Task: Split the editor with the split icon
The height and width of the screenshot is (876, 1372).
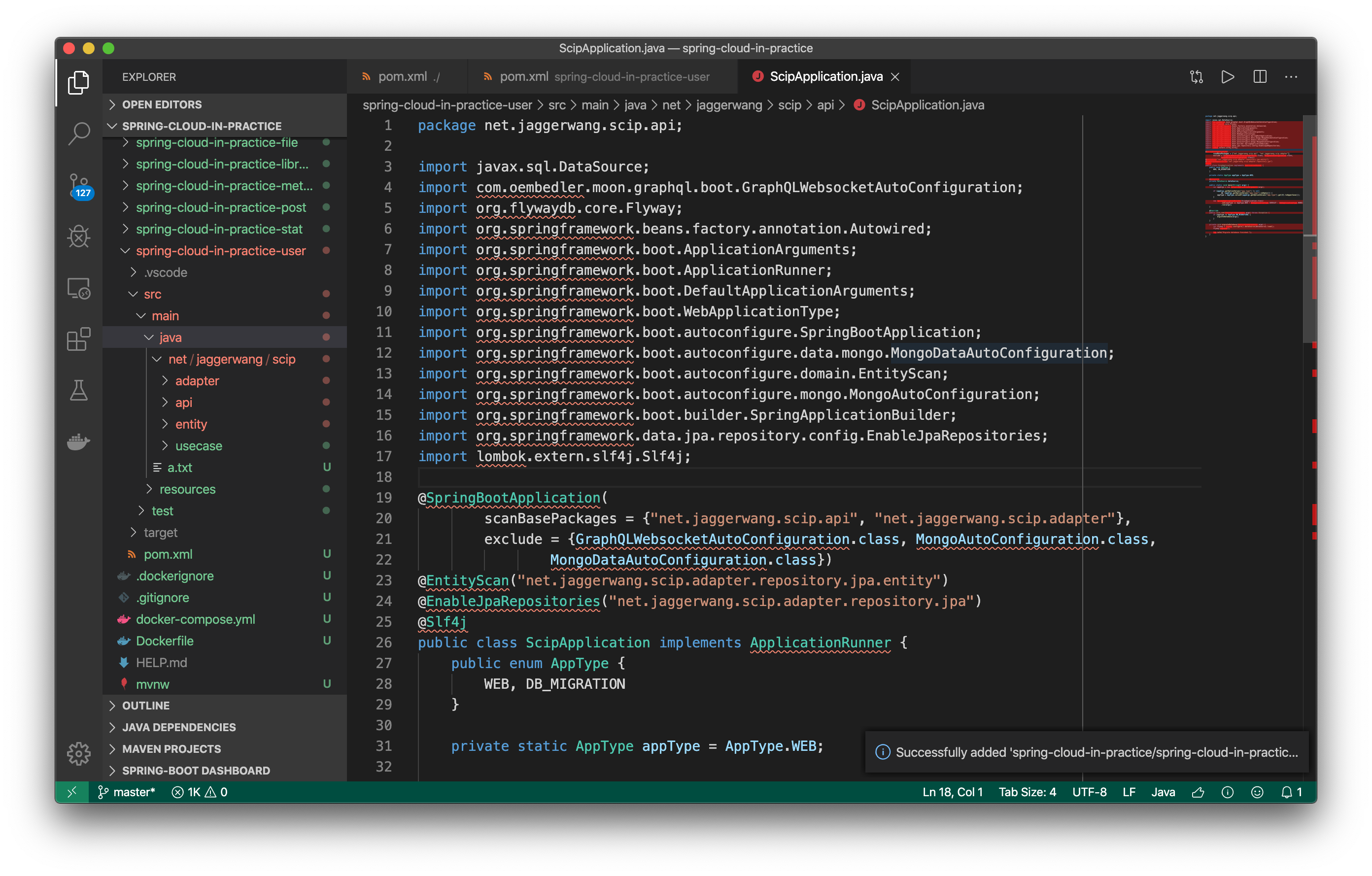Action: pyautogui.click(x=1260, y=76)
